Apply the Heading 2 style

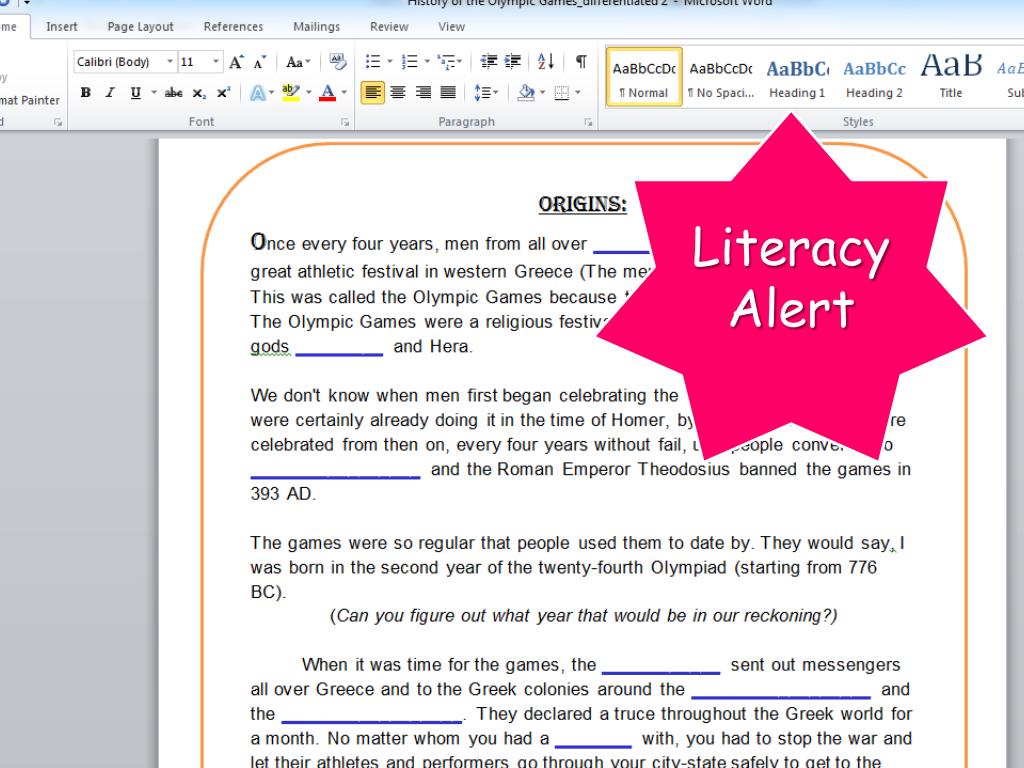(874, 77)
